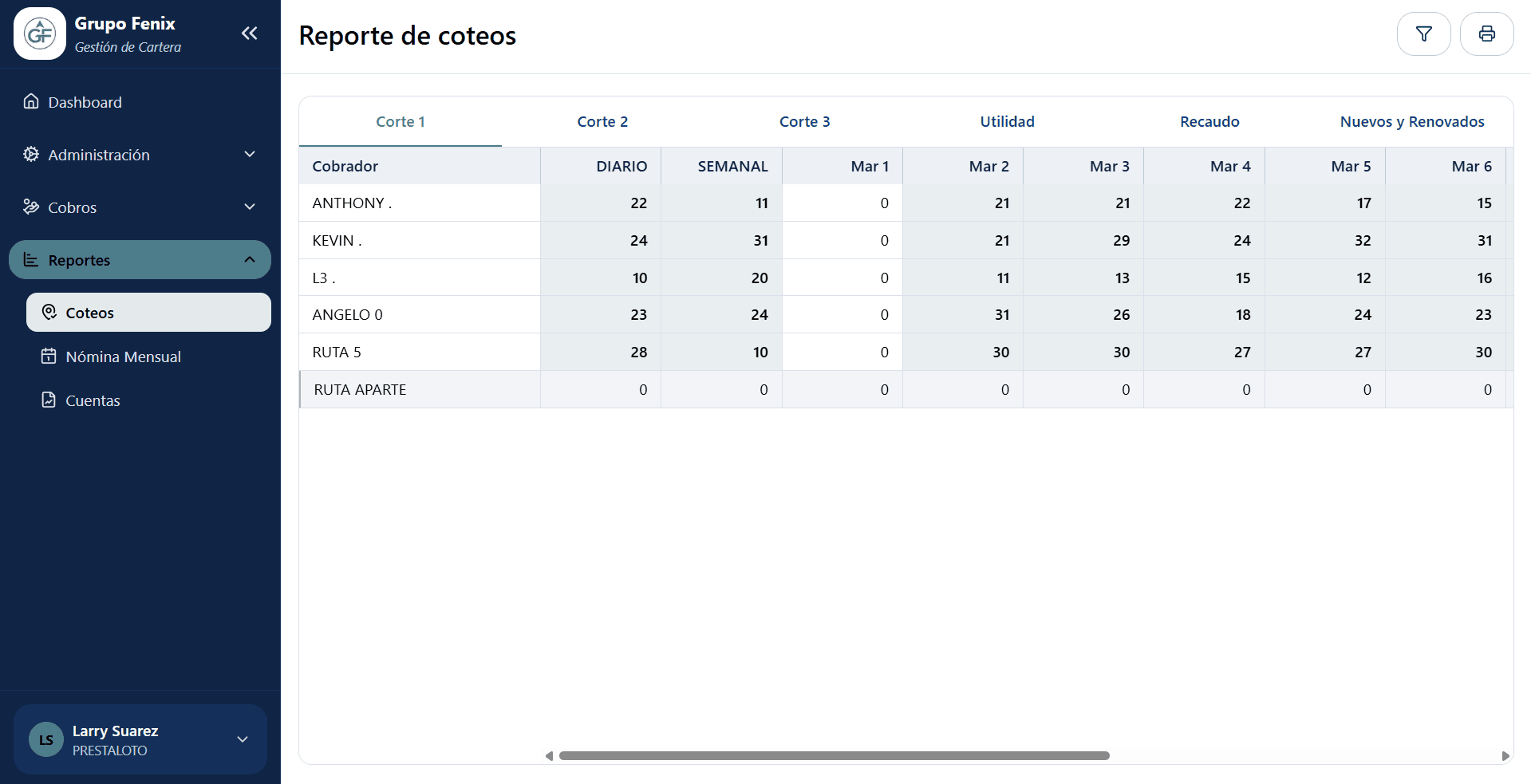Click the filter funnel icon
The height and width of the screenshot is (784, 1531).
click(1423, 34)
